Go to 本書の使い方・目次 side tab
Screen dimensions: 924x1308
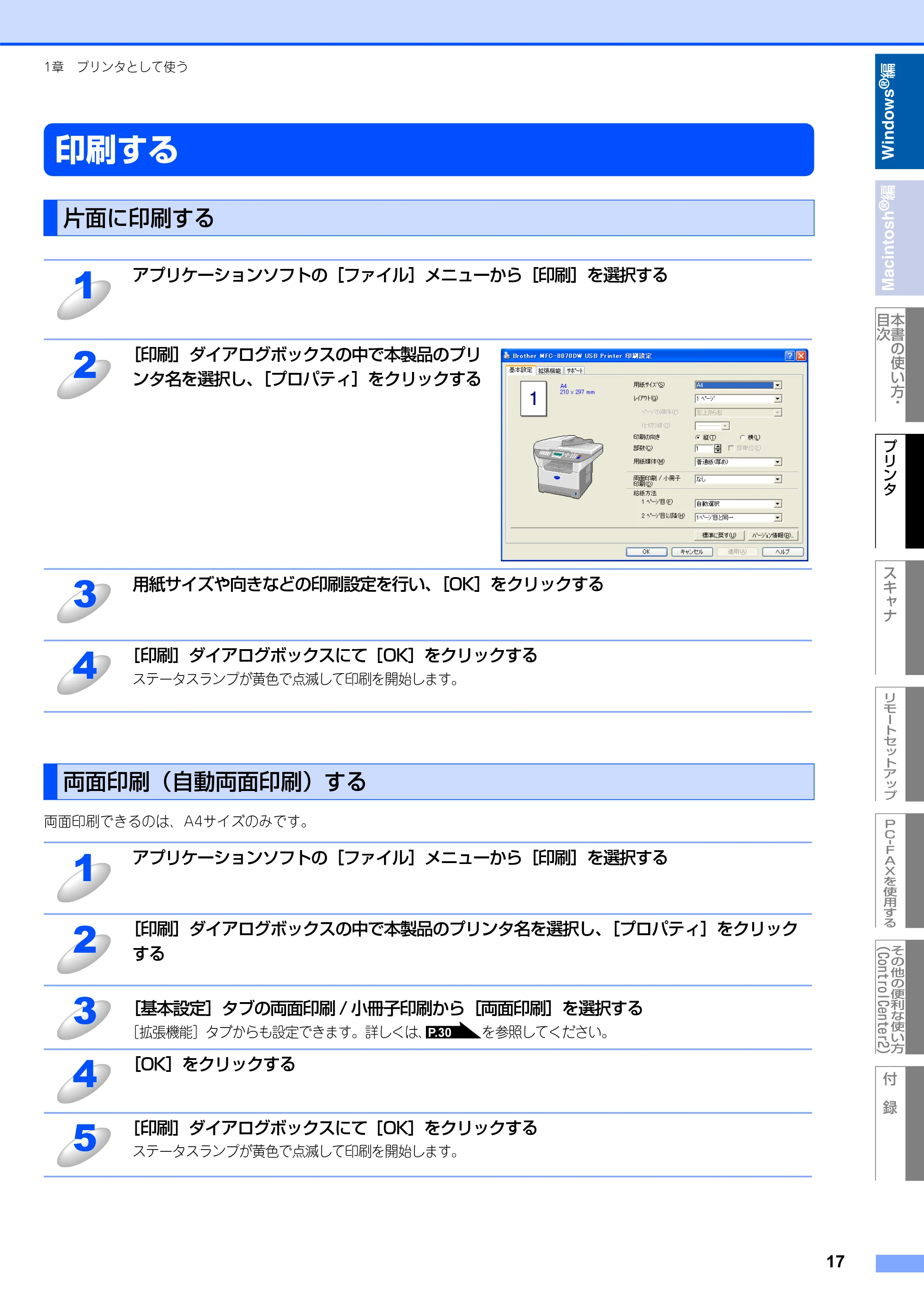click(899, 365)
